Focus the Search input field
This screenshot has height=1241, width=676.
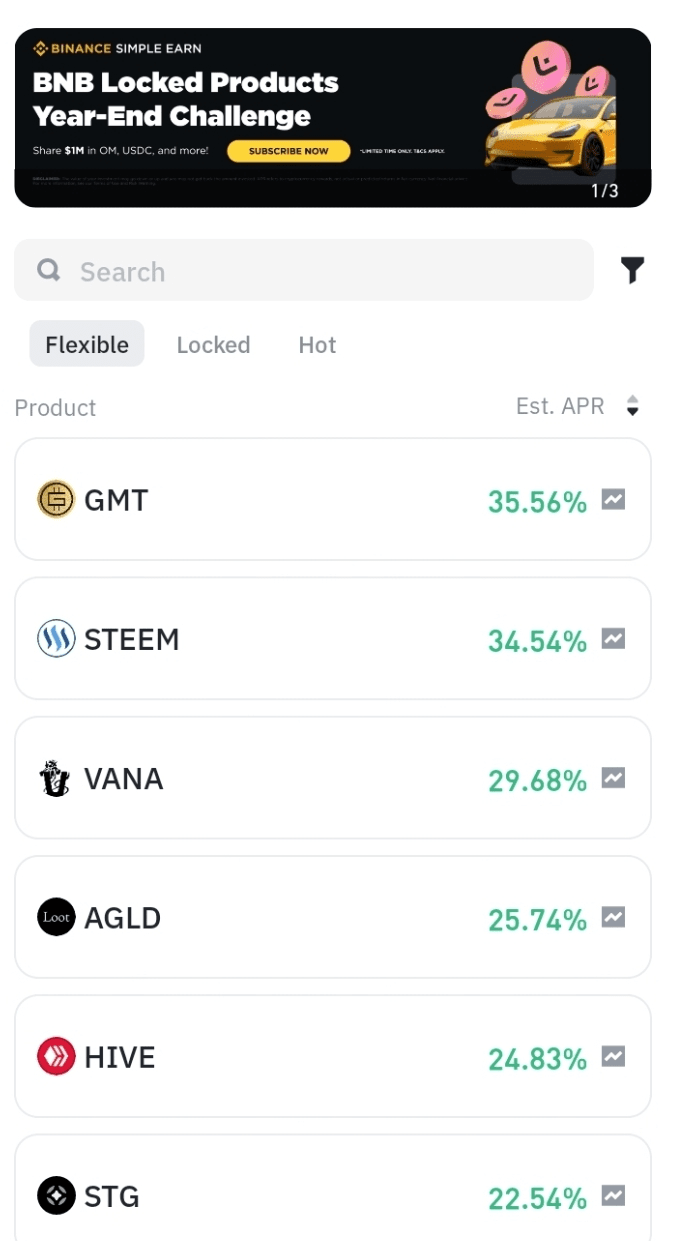pos(320,271)
